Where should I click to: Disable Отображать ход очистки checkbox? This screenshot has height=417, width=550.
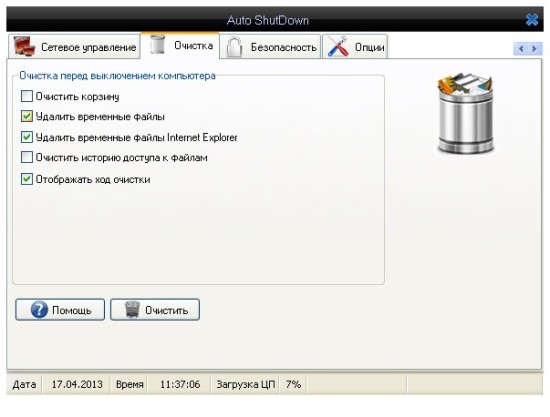(27, 179)
